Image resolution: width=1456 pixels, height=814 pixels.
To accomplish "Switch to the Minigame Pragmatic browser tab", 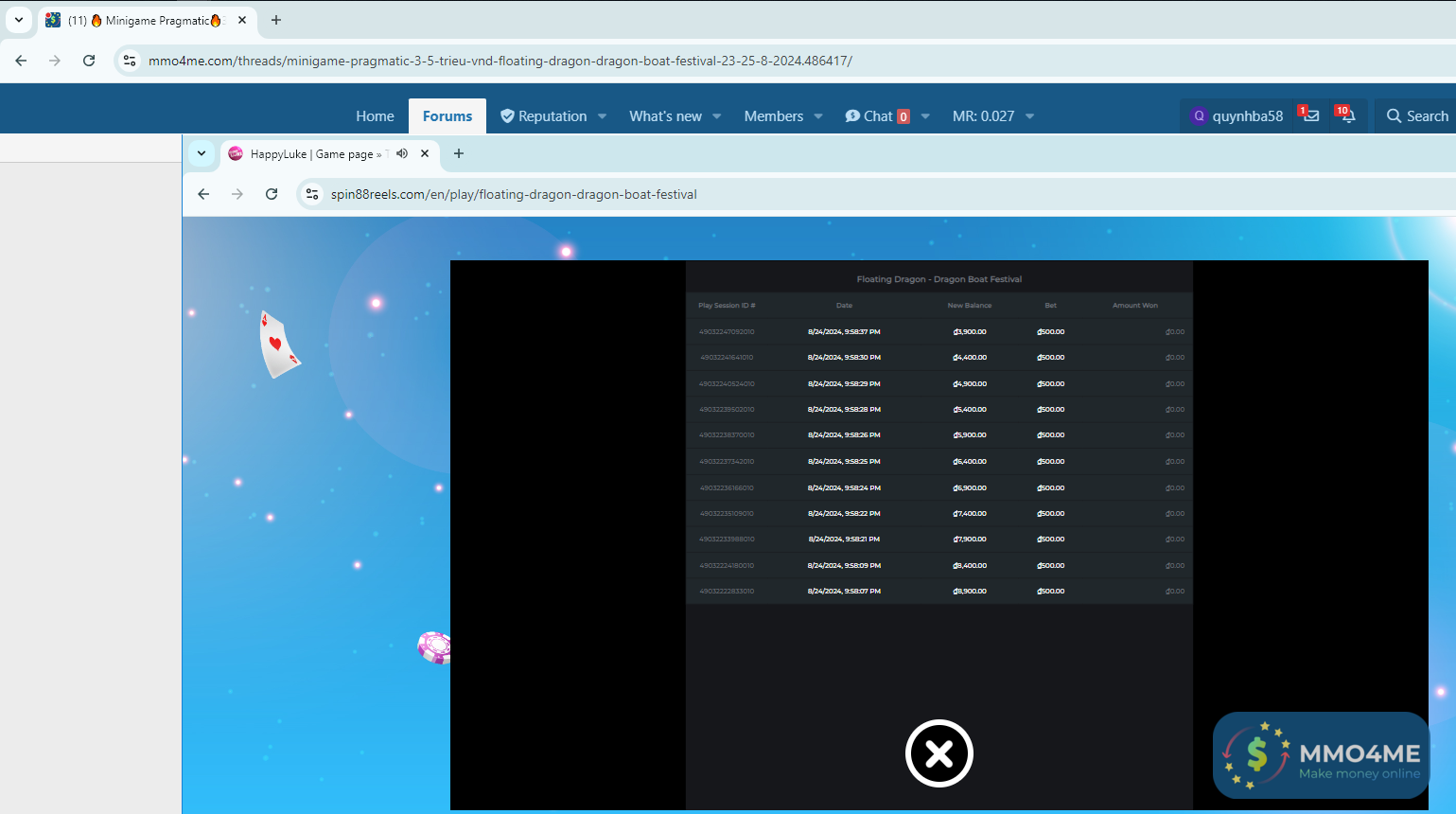I will [x=148, y=20].
